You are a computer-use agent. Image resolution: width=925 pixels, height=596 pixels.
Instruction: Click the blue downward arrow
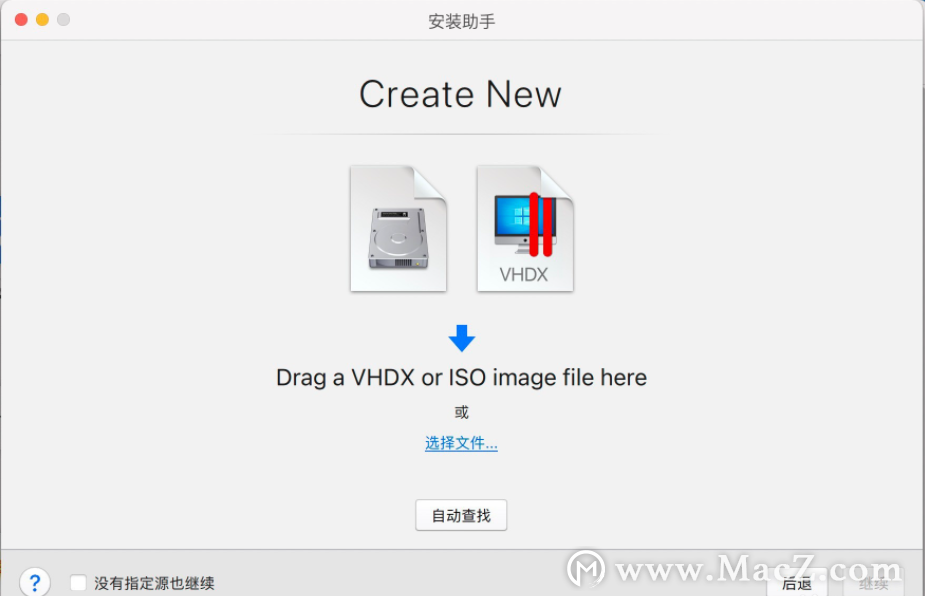pos(461,338)
